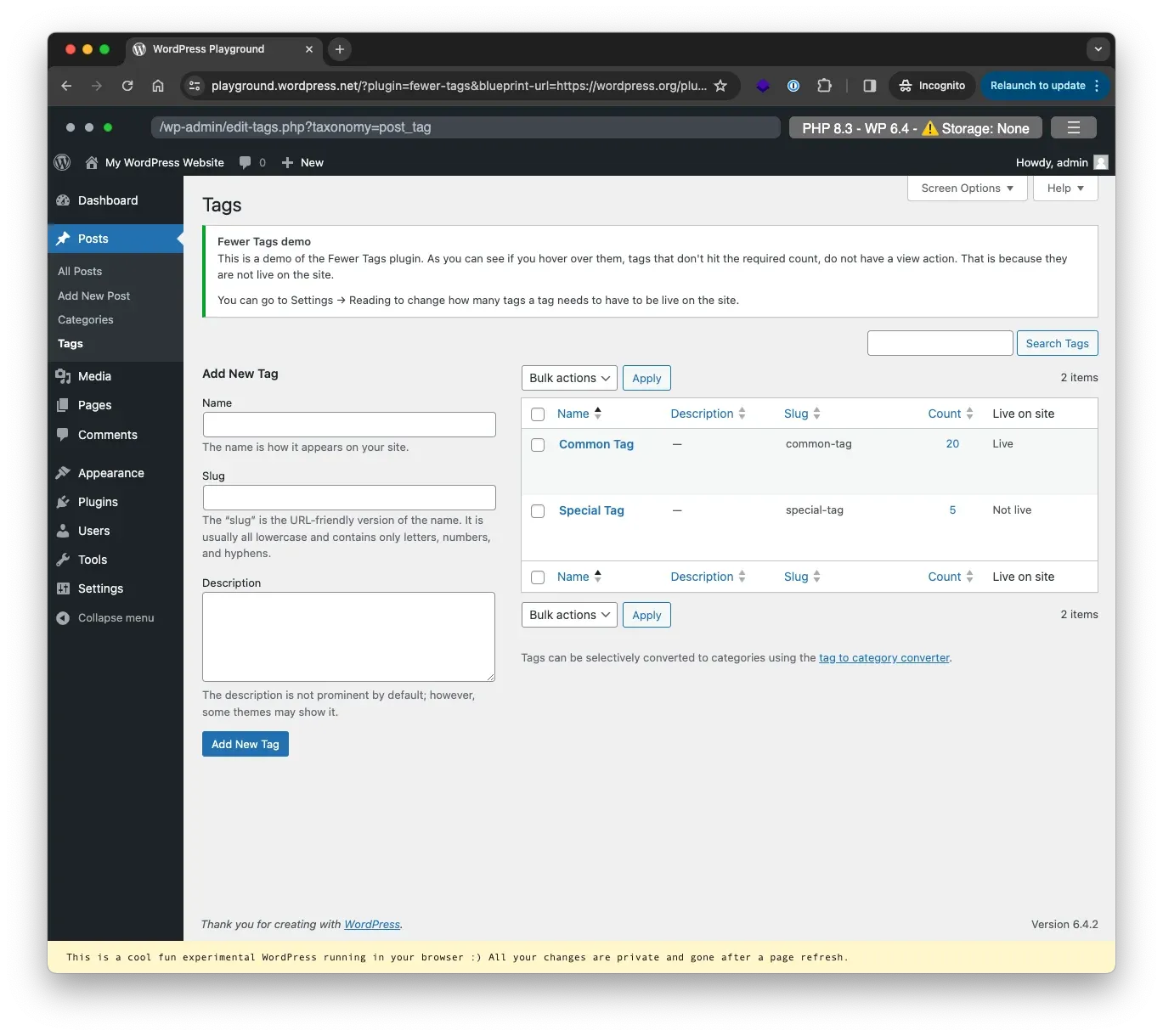
Task: Click the Media library icon in sidebar
Action: pos(64,375)
